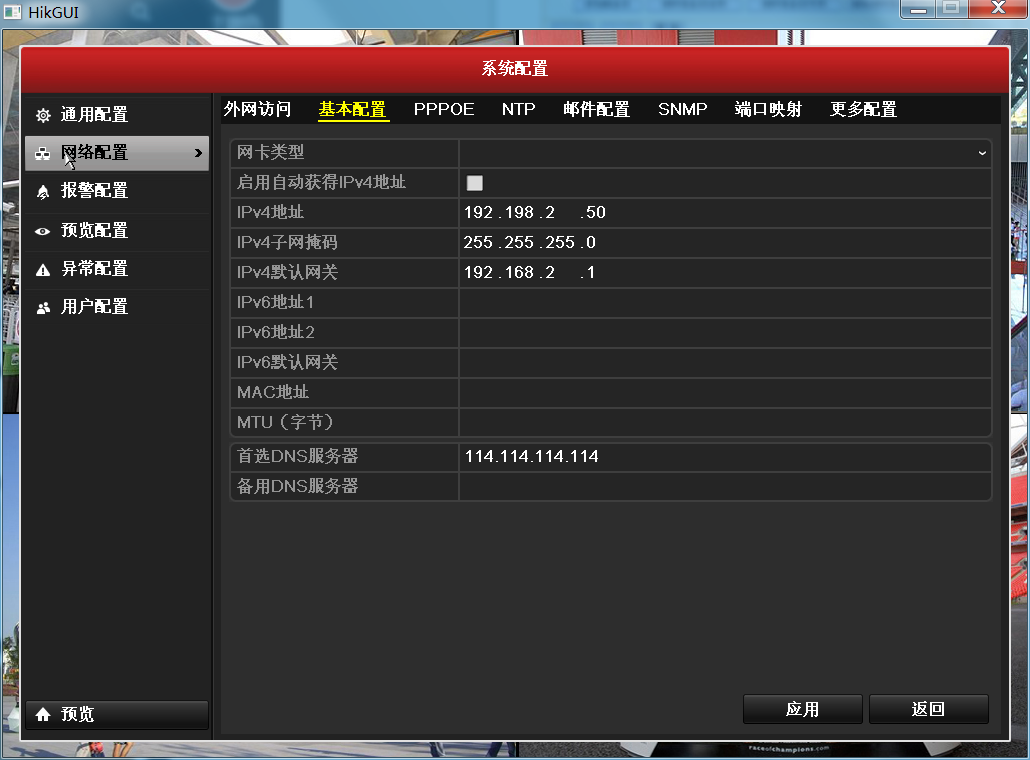1030x760 pixels.
Task: Edit the IPv4地址 input field
Action: [x=600, y=212]
